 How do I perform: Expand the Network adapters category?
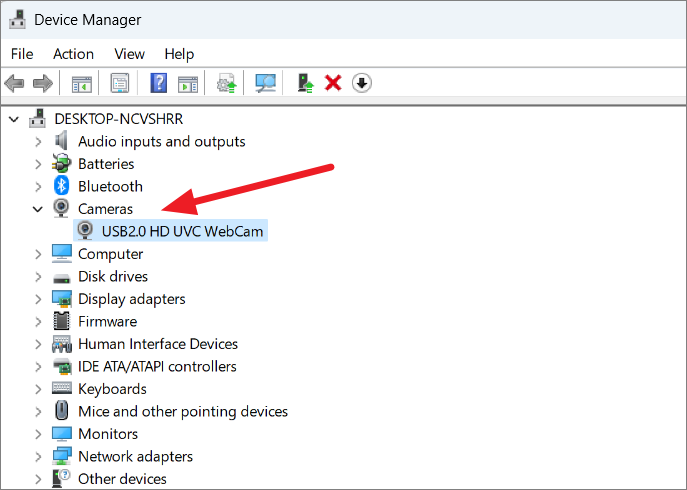(x=39, y=457)
